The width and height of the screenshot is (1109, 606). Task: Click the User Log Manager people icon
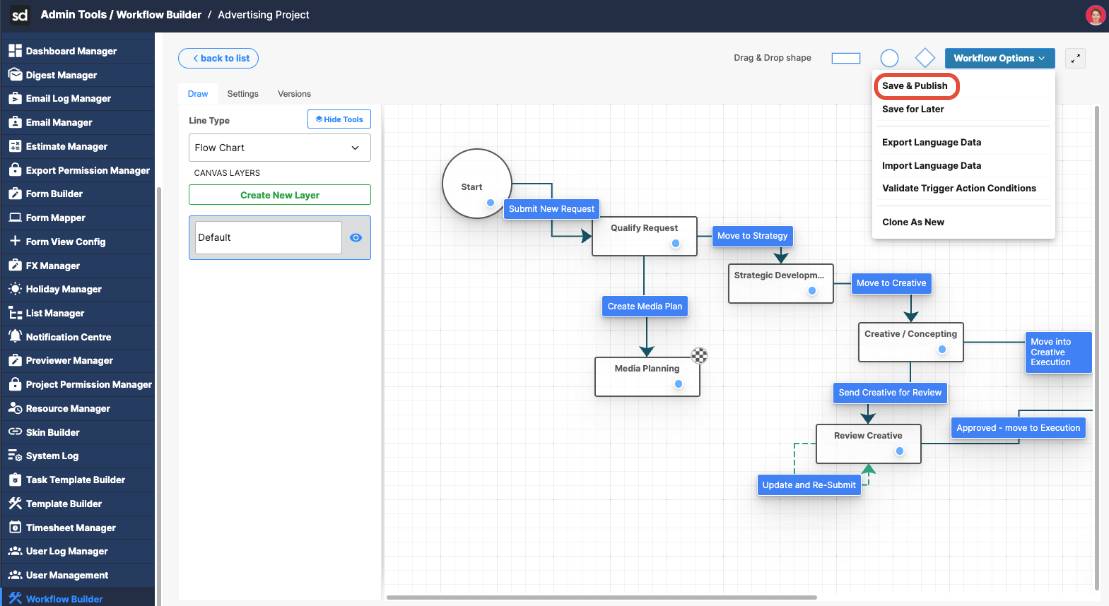tap(15, 551)
